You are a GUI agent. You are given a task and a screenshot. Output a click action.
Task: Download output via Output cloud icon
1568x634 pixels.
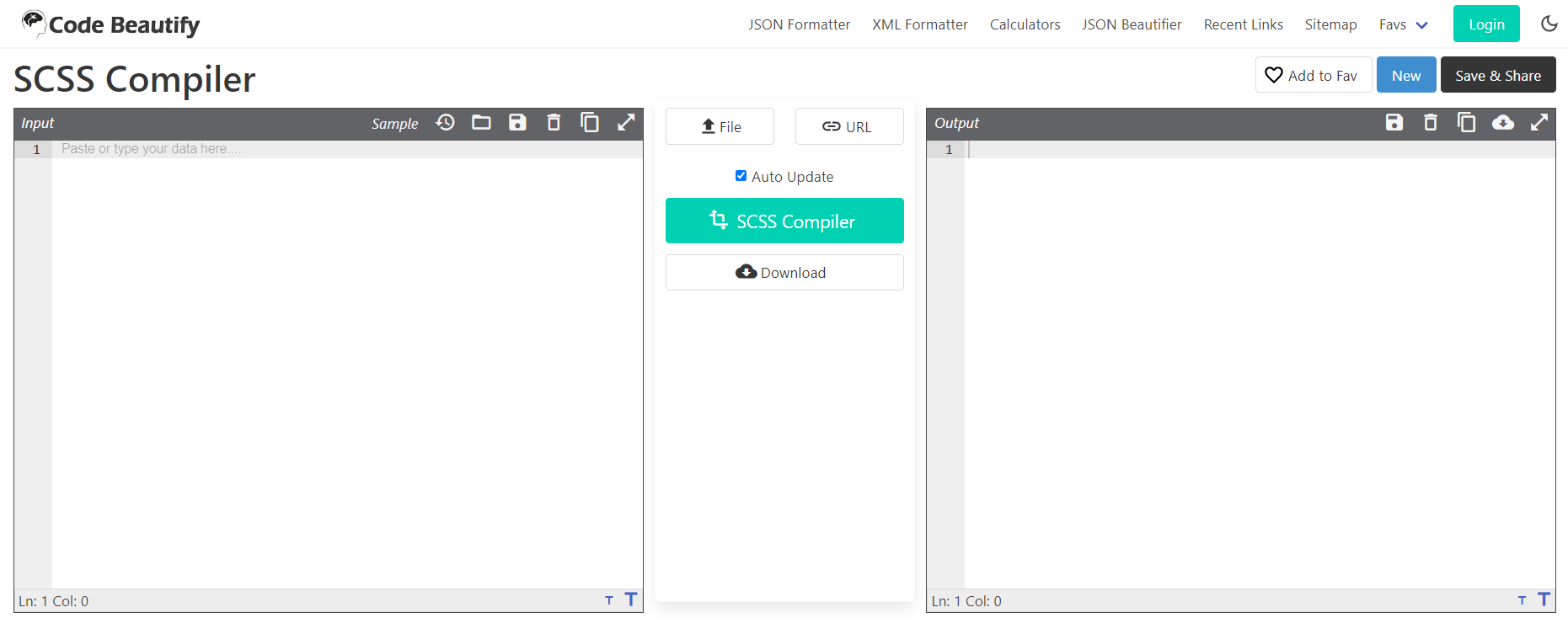(1503, 123)
